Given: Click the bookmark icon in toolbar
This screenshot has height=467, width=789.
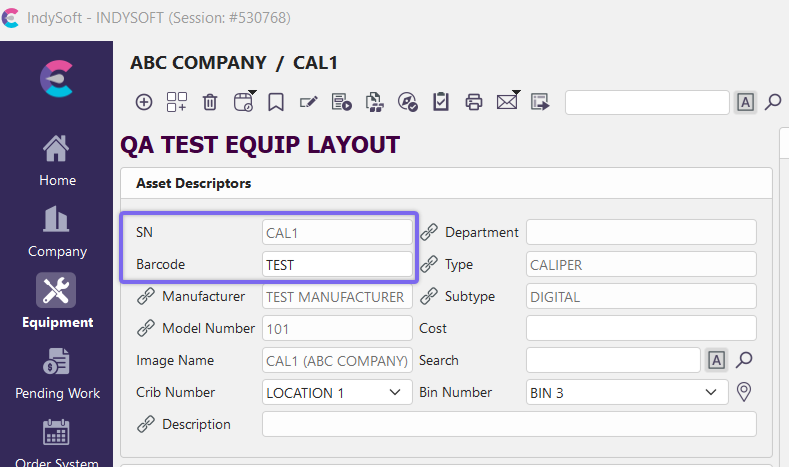Looking at the screenshot, I should click(x=276, y=102).
